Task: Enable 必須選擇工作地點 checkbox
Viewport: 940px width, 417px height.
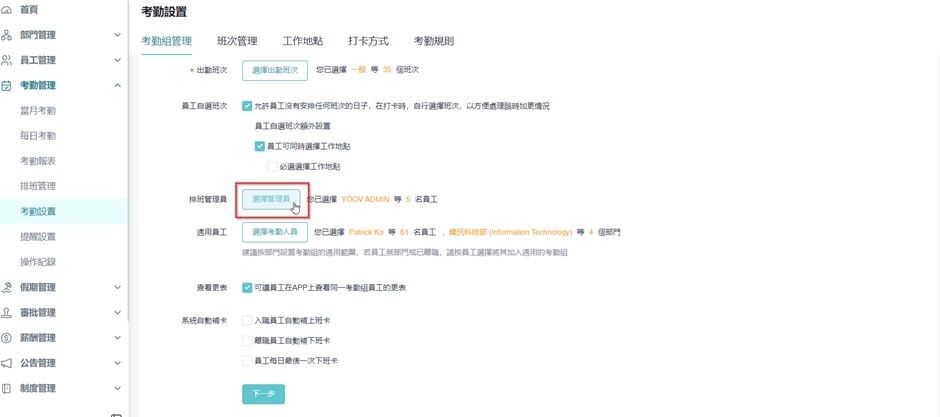Action: click(x=272, y=167)
